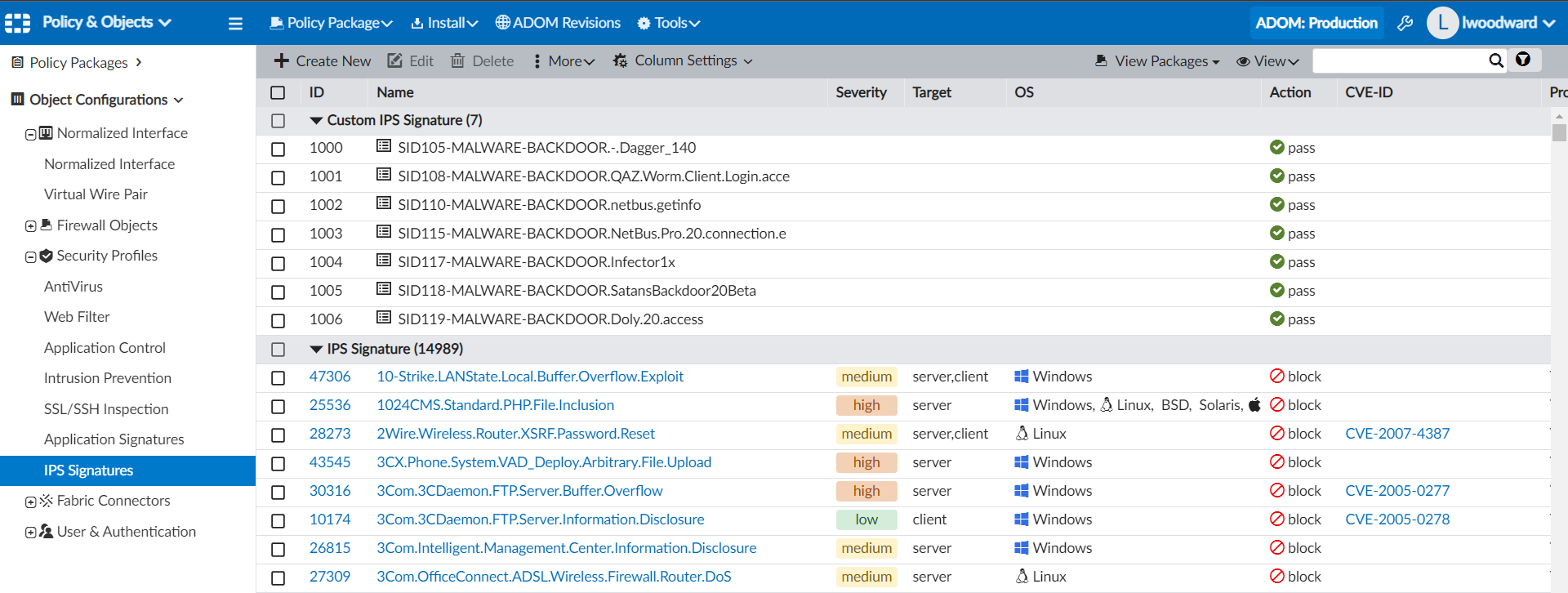Click the filter icon beside search
Viewport: 1568px width, 593px height.
pos(1523,60)
